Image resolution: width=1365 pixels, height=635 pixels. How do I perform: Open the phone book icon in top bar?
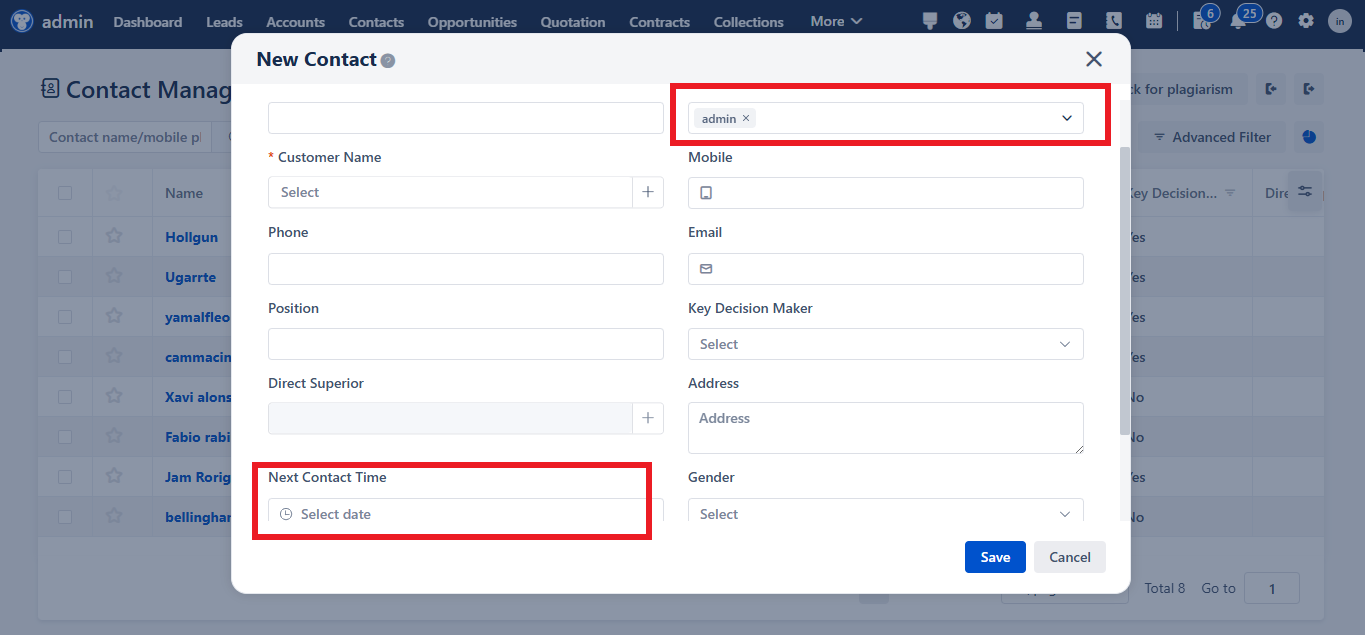(1114, 20)
